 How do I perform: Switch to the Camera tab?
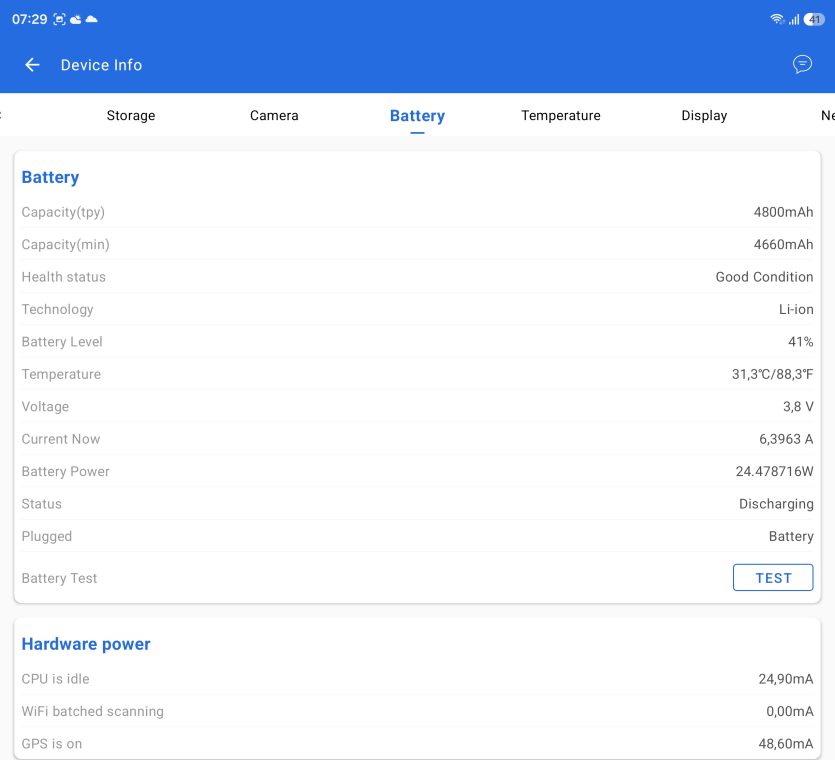click(x=274, y=116)
